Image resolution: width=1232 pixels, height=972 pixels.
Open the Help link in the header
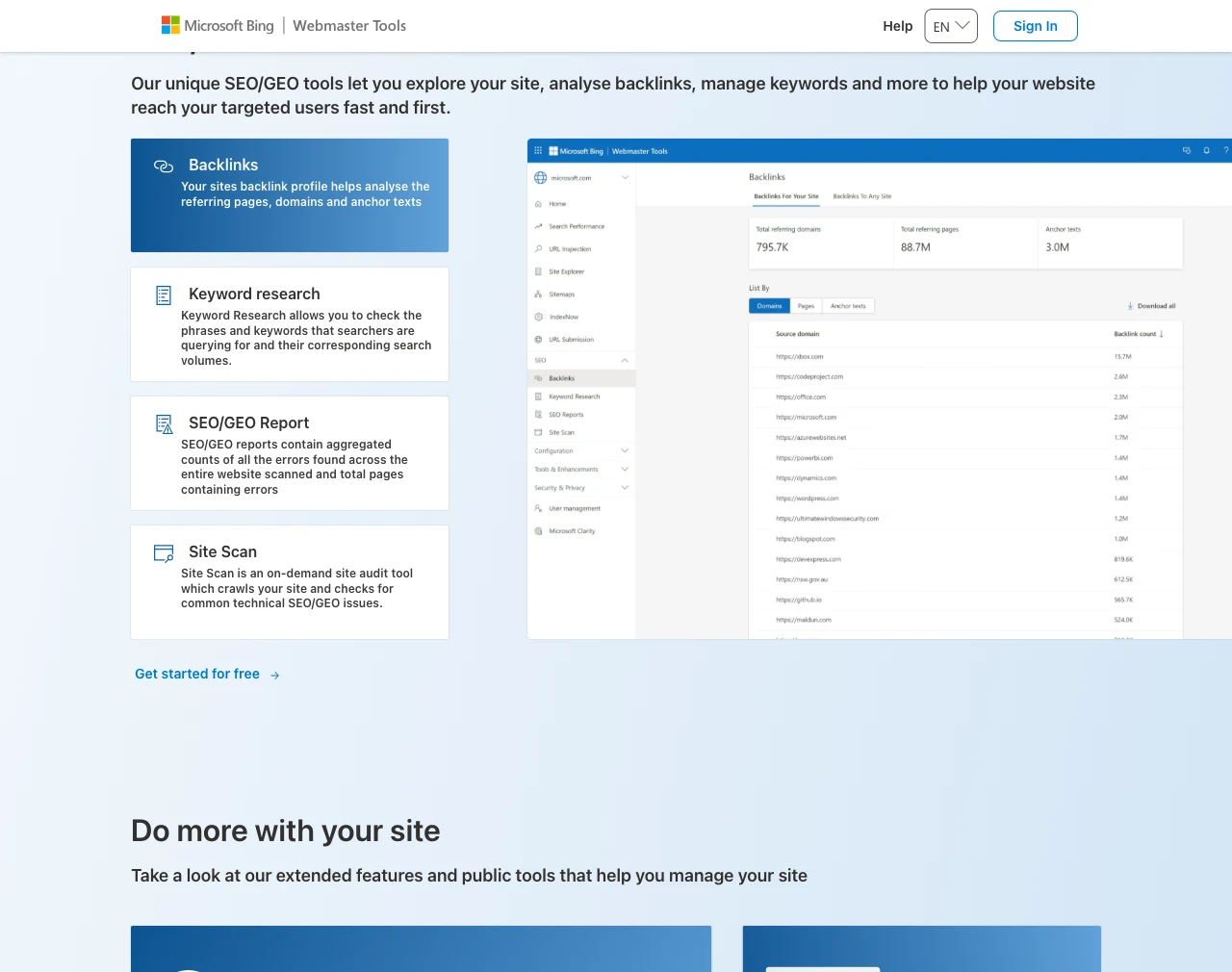click(x=897, y=26)
